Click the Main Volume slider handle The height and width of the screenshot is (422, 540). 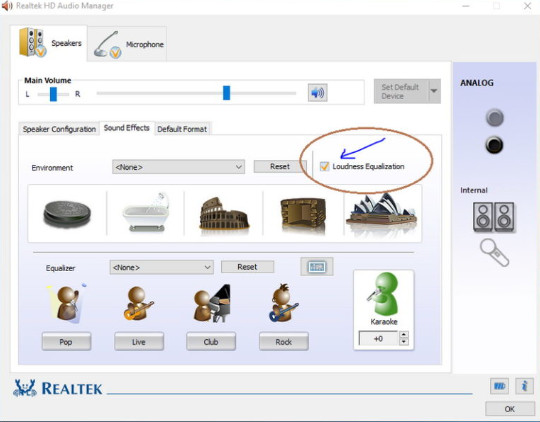tap(226, 93)
